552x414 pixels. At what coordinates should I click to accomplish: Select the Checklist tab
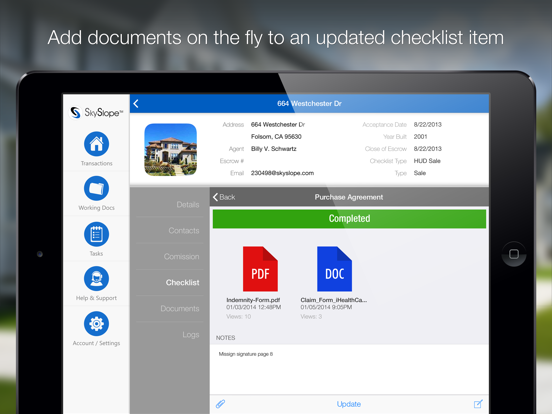(x=182, y=282)
